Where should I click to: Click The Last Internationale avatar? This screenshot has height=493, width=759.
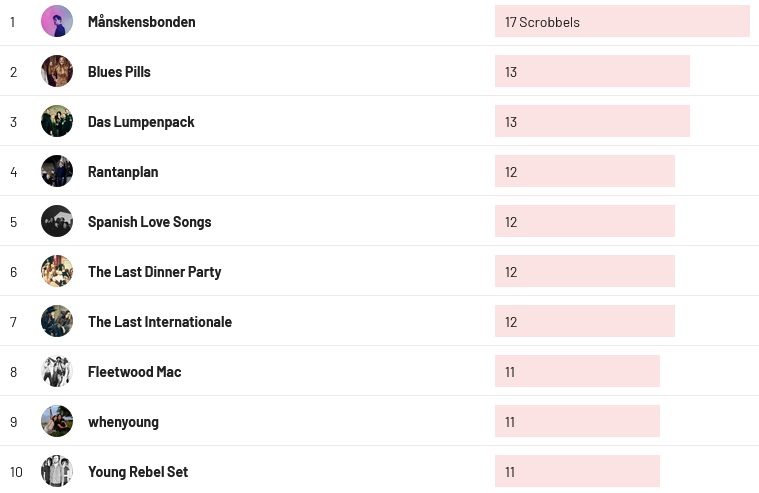pyautogui.click(x=57, y=321)
